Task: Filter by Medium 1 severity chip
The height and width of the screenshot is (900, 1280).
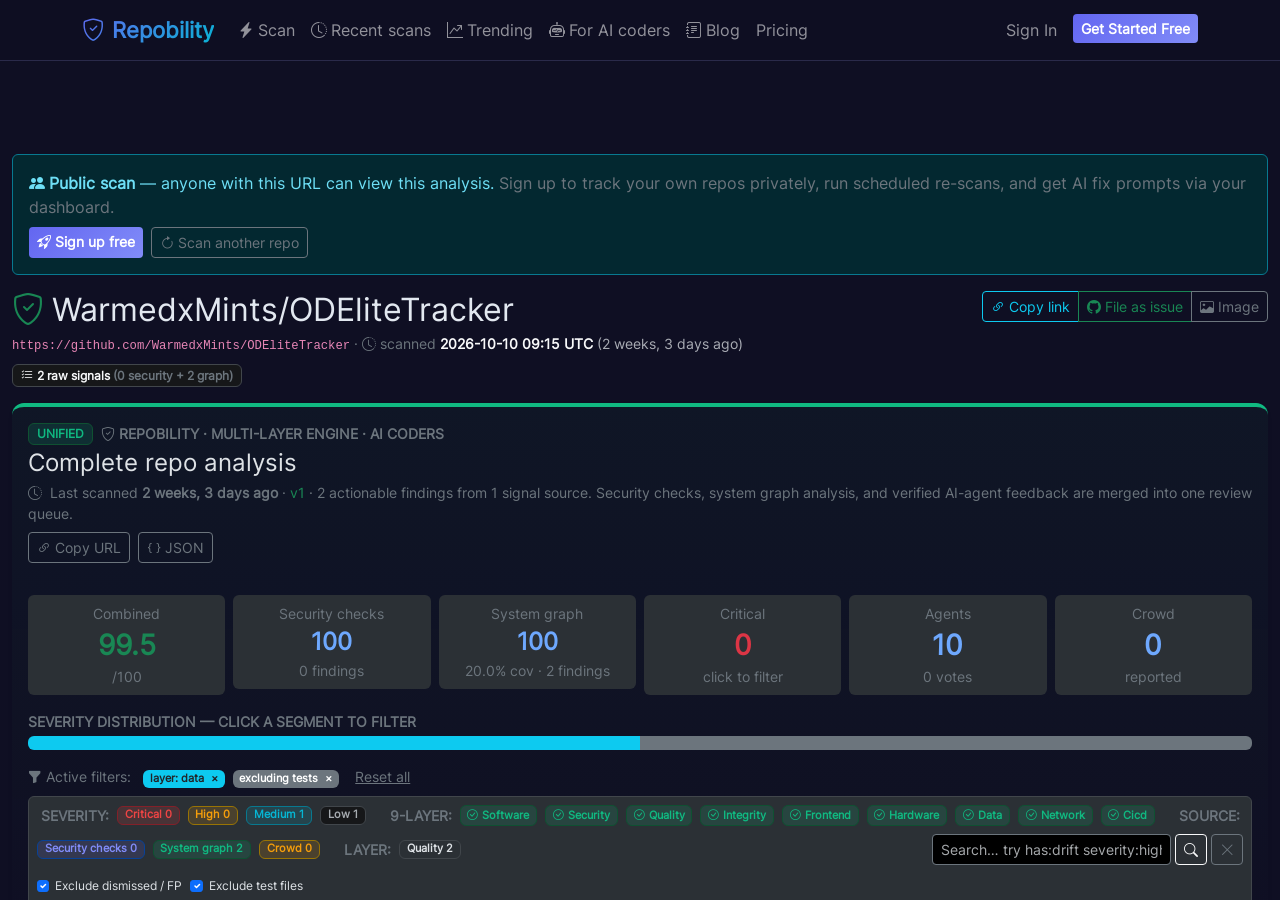Action: pyautogui.click(x=279, y=815)
